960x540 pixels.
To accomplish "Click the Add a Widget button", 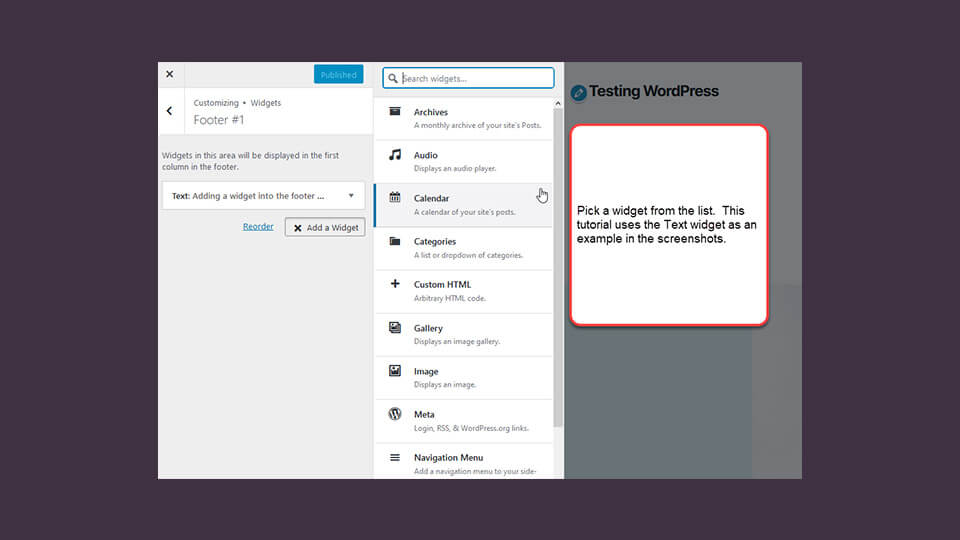I will point(325,227).
